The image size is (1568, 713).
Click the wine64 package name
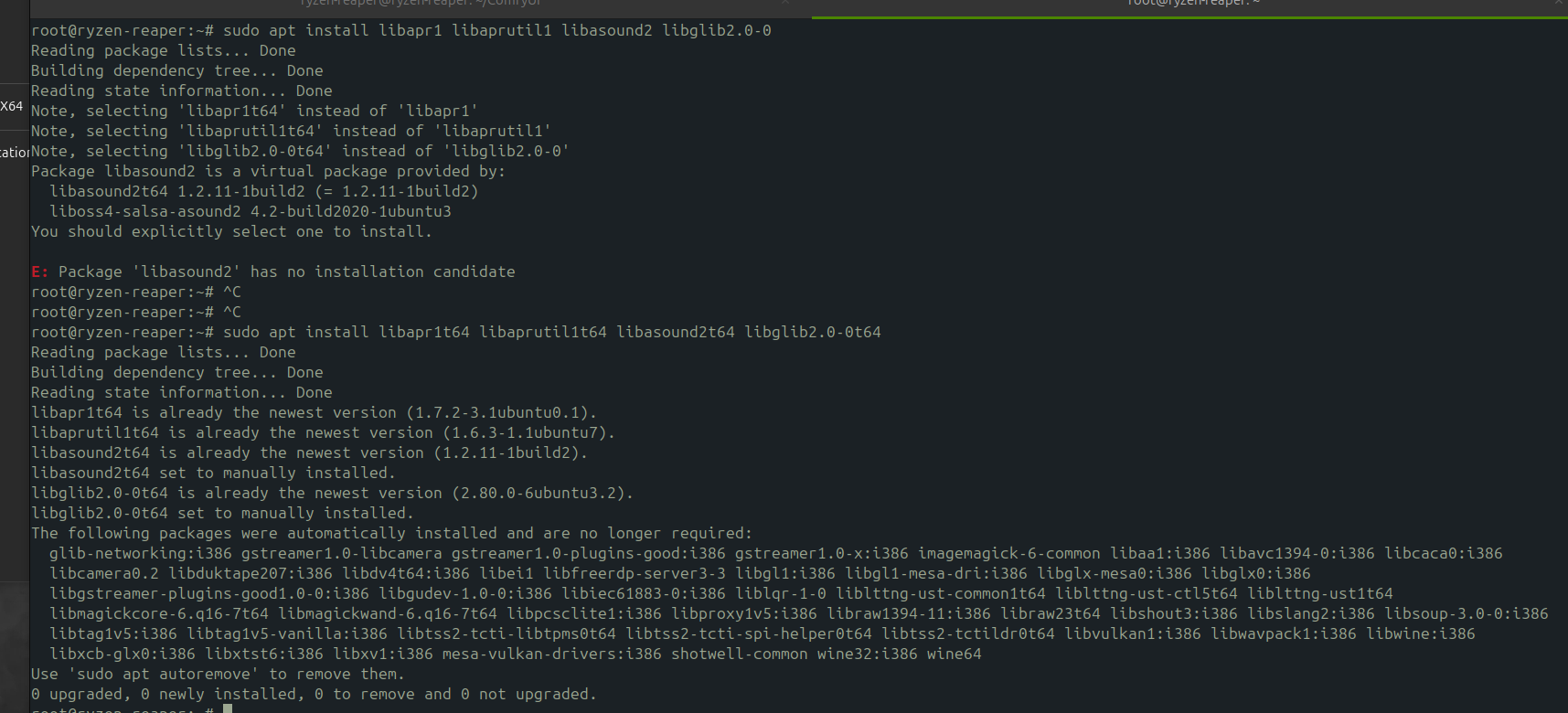click(x=954, y=654)
